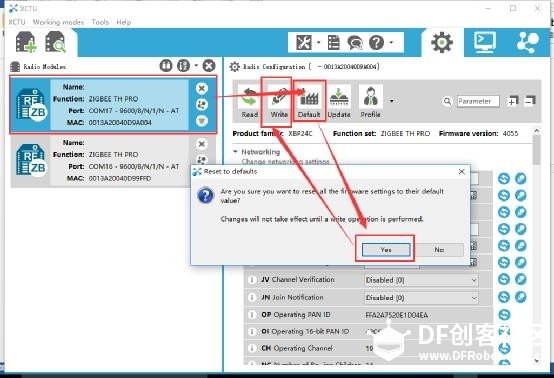The height and width of the screenshot is (378, 554).
Task: Click the first refresh icon beside dialog
Action: click(504, 179)
